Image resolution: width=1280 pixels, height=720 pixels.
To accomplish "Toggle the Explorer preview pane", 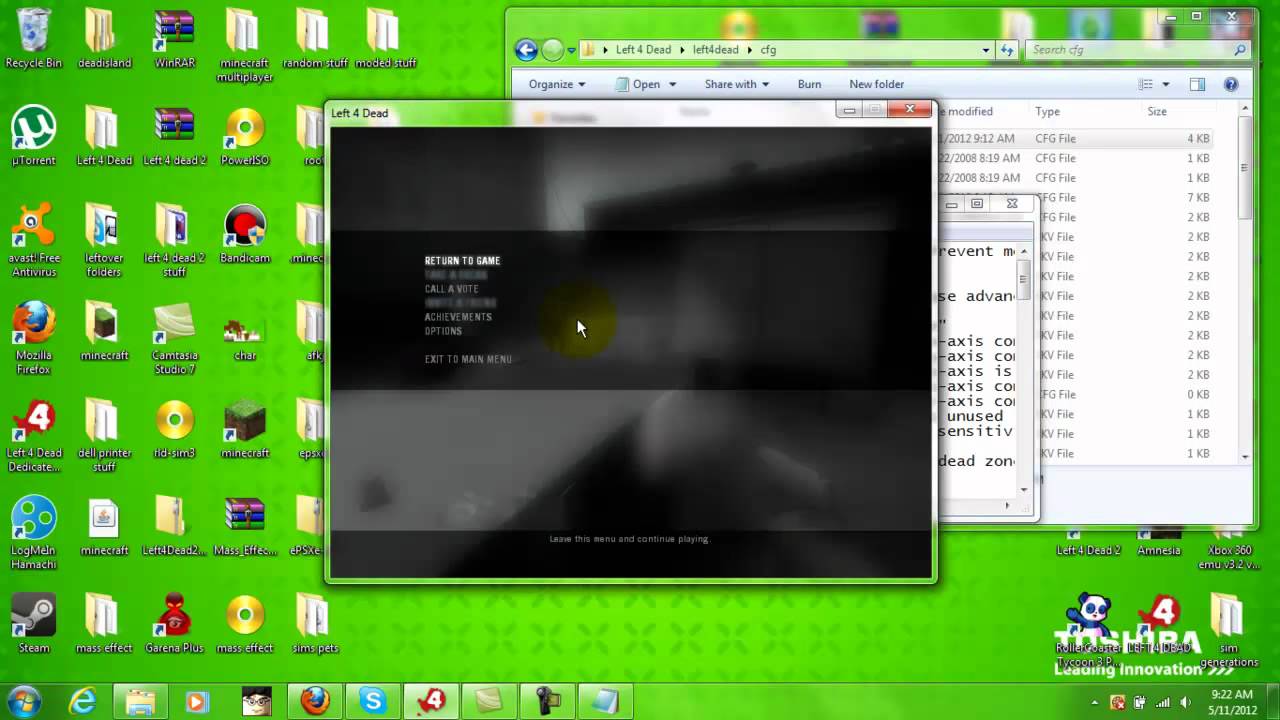I will (x=1197, y=84).
